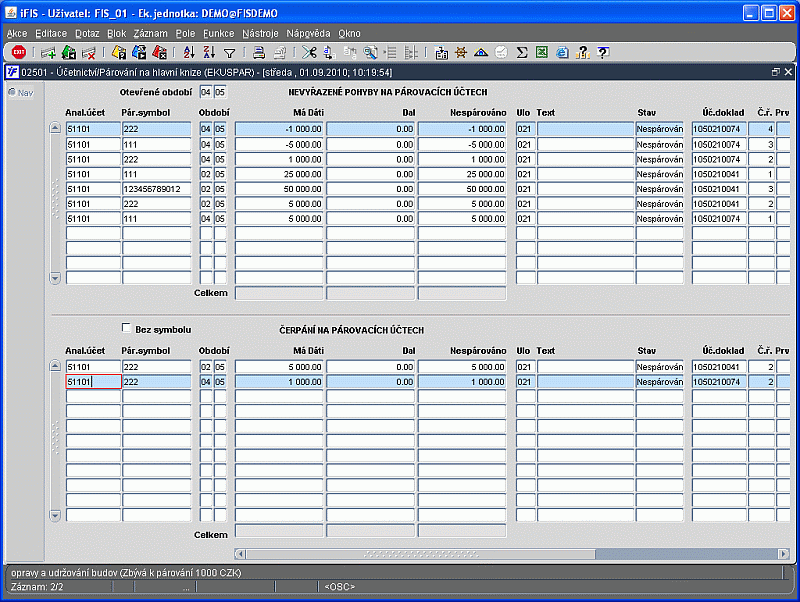
Task: Click the red EXIT toolbar icon
Action: pos(18,52)
